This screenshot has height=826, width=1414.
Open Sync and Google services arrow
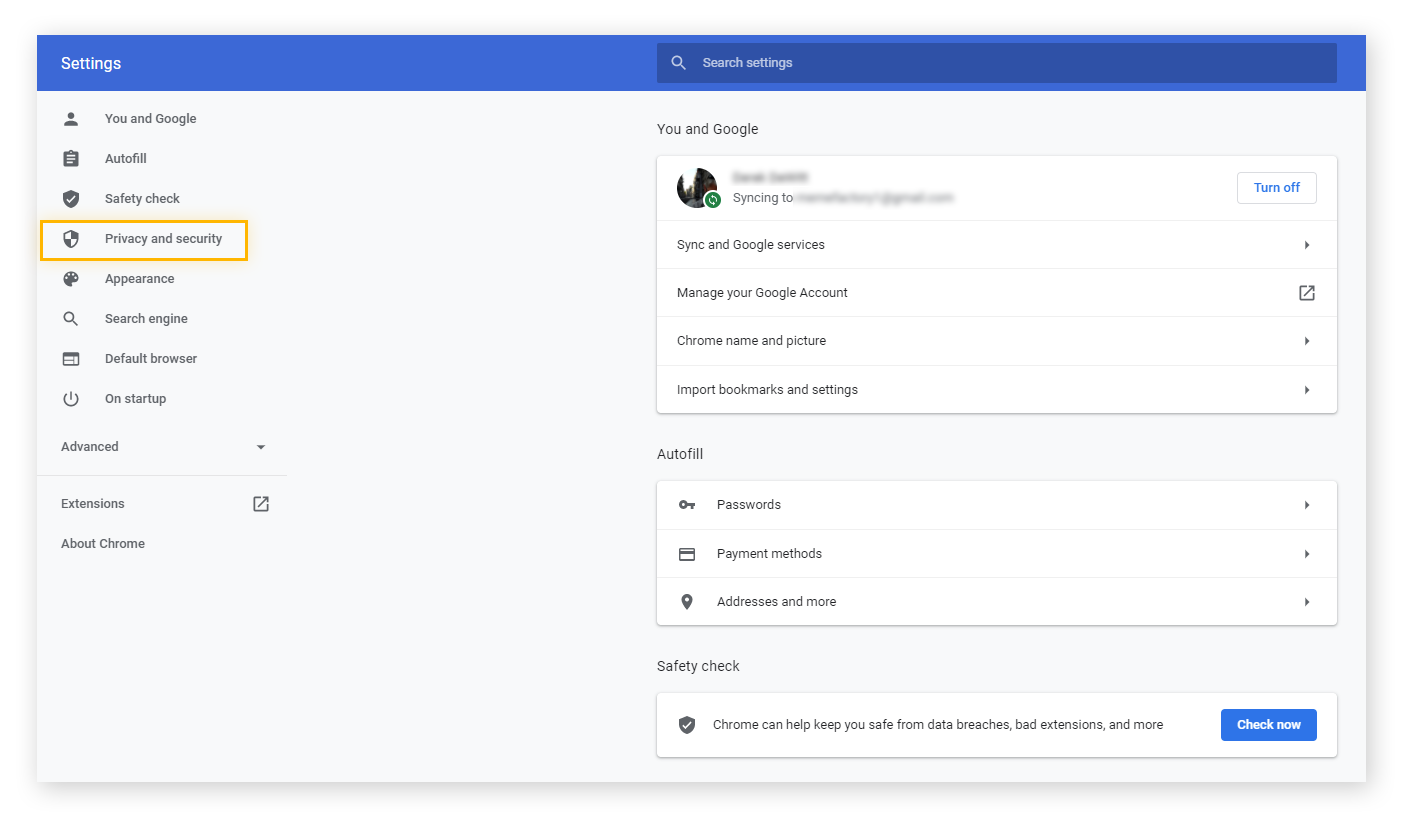click(1306, 245)
